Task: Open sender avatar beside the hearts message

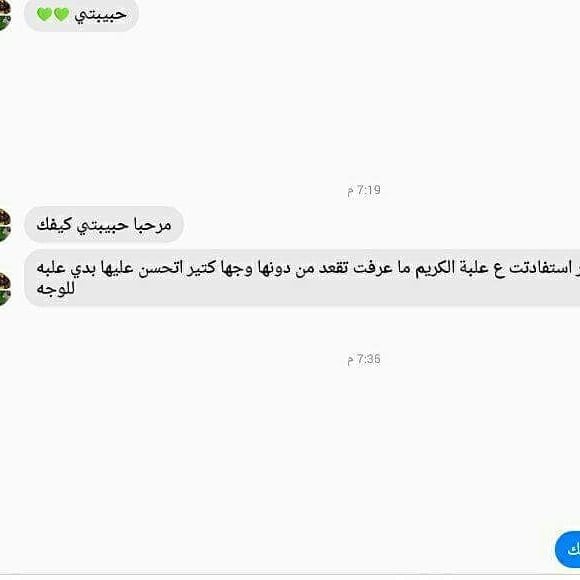Action: [4, 15]
